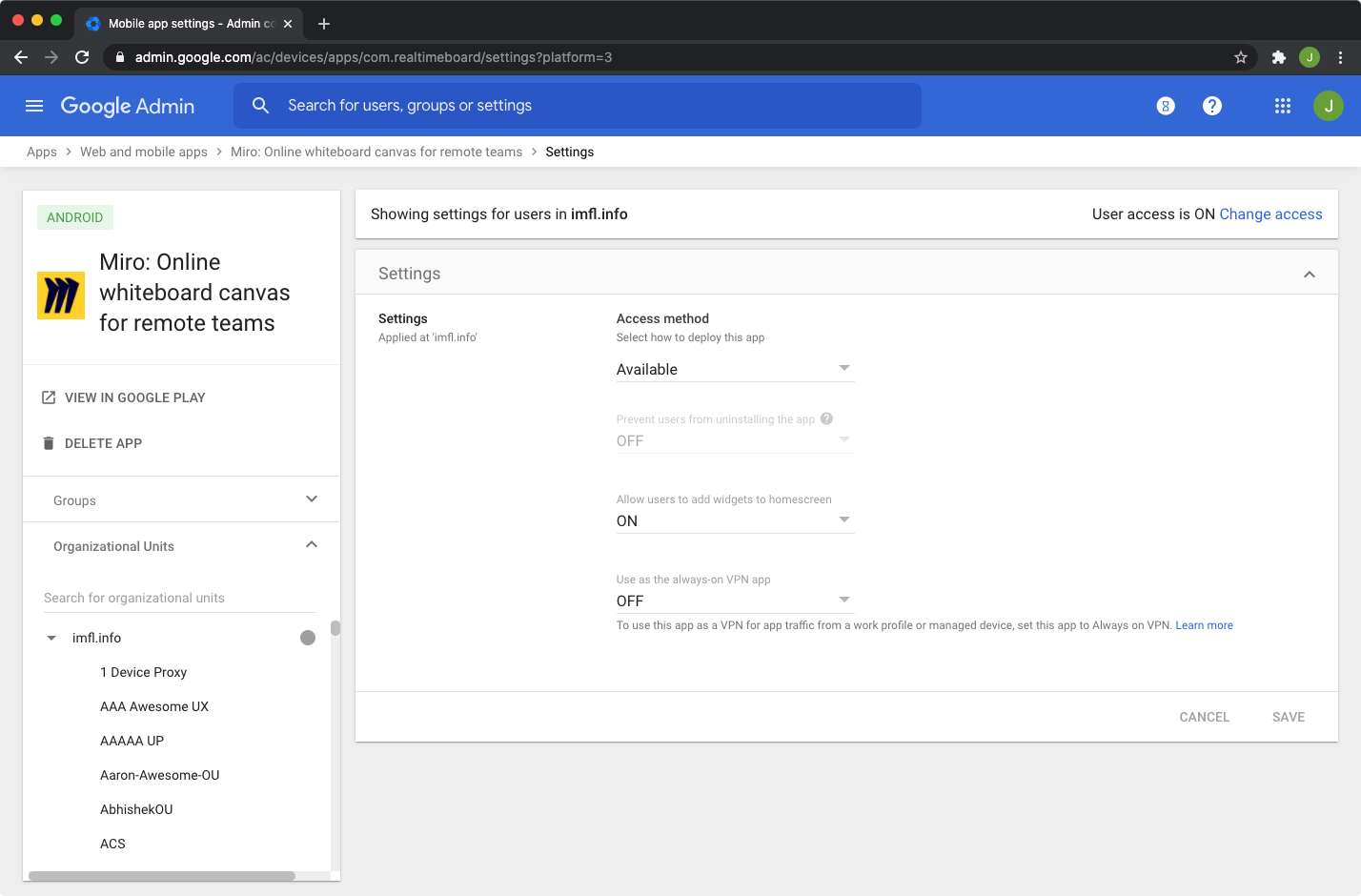
Task: Click the gray circle next to imfl.info
Action: (x=308, y=638)
